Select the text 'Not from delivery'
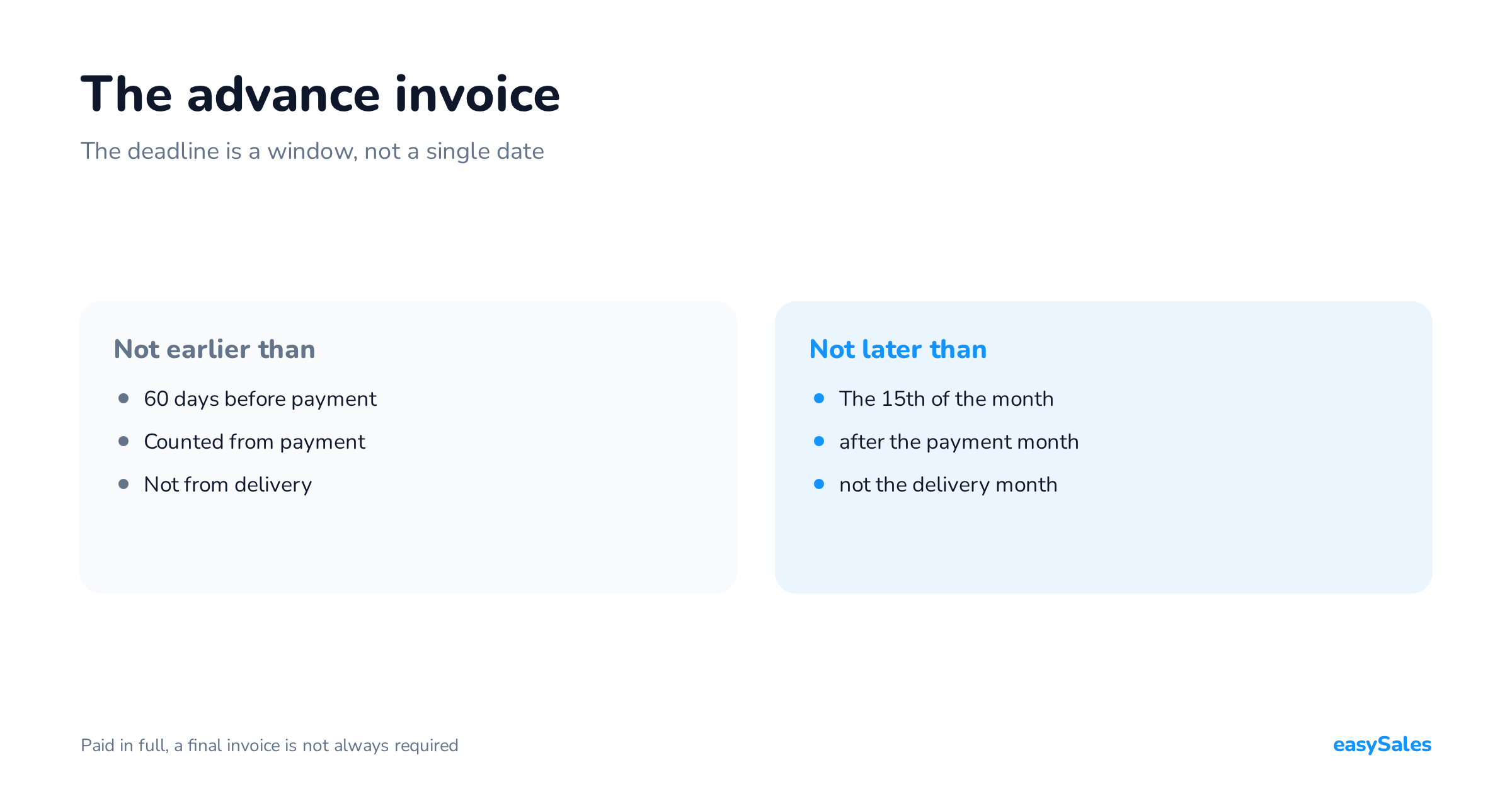The image size is (1512, 794). 228,485
